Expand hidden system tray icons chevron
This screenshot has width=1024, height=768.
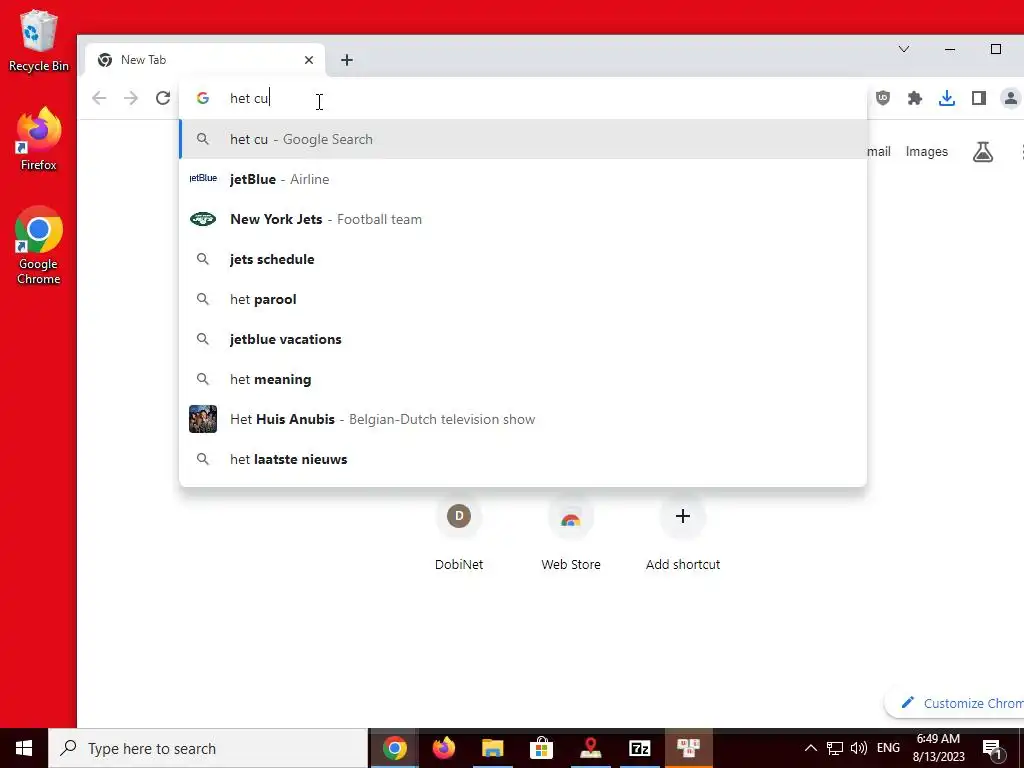810,748
